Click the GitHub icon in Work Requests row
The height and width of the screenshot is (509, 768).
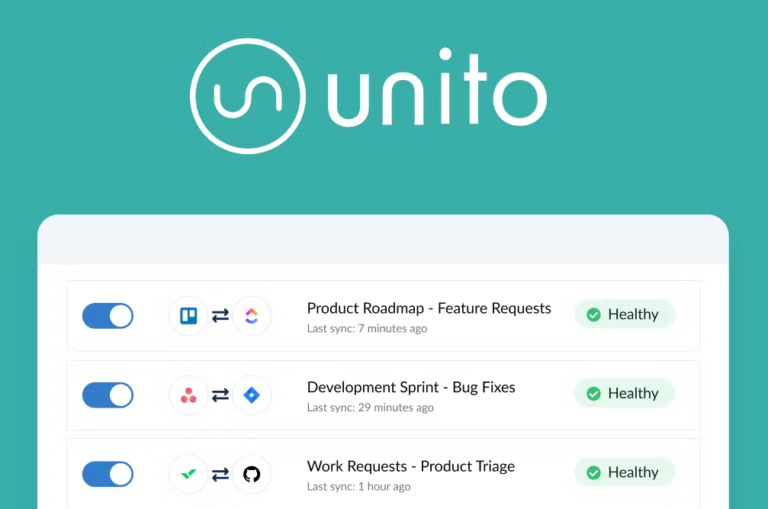(x=251, y=474)
